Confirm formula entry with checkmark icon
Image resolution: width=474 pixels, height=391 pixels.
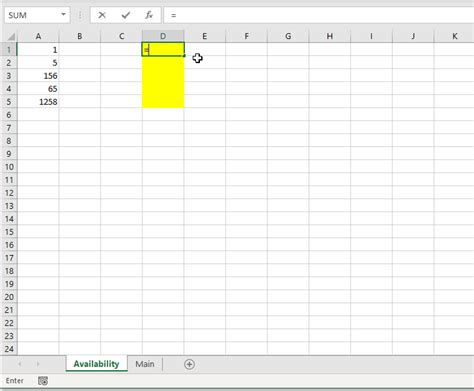click(x=126, y=15)
